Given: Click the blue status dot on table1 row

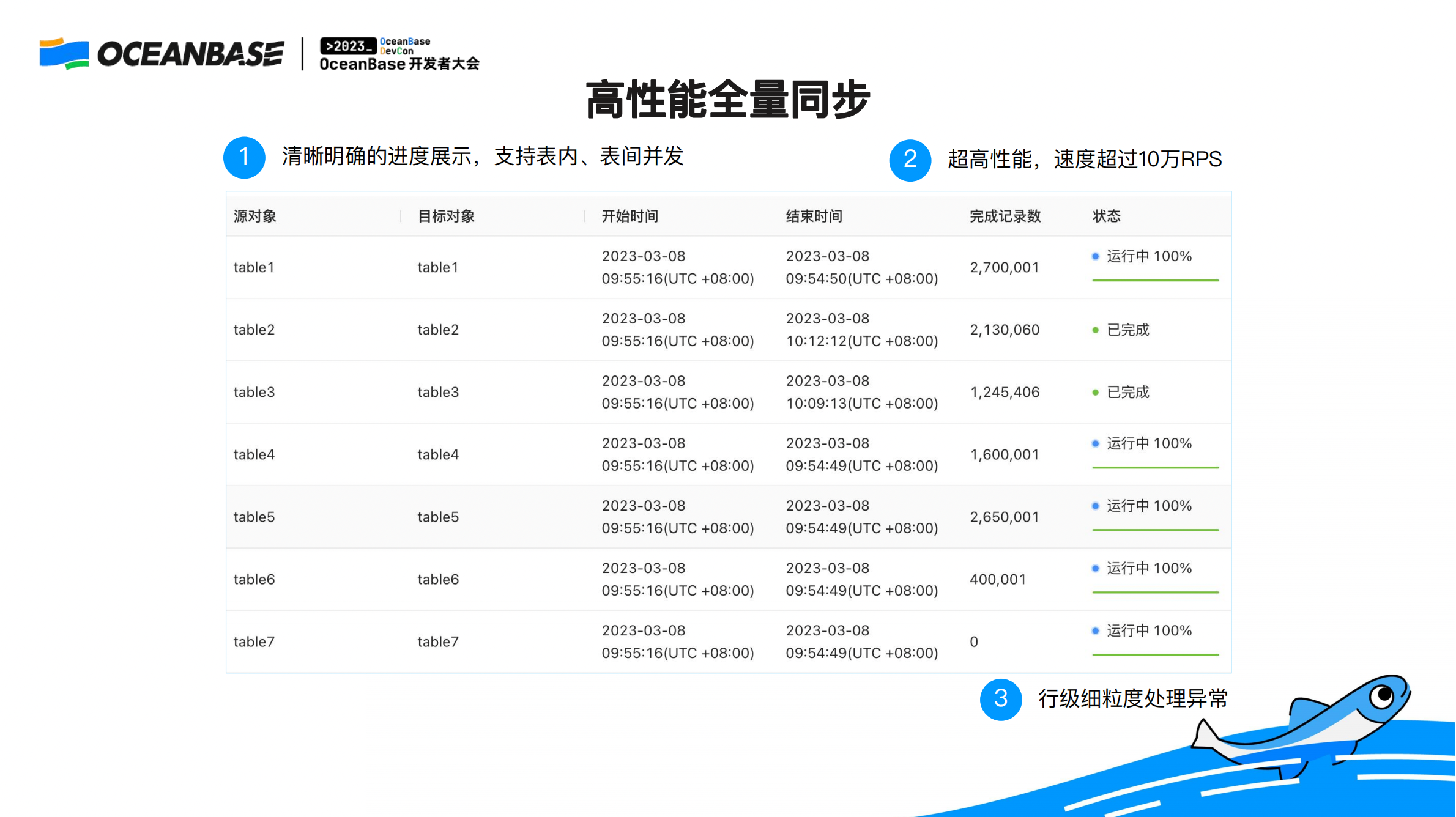Looking at the screenshot, I should coord(1094,257).
